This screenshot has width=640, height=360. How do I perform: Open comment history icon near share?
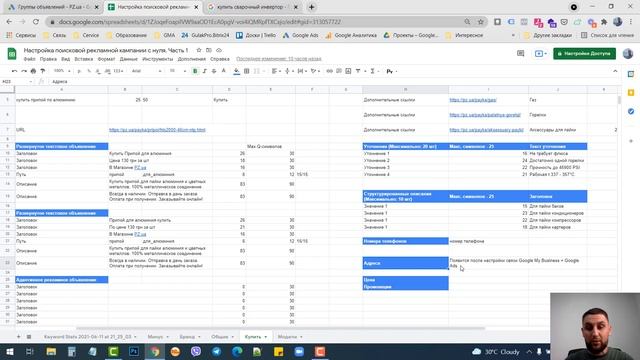tap(520, 53)
